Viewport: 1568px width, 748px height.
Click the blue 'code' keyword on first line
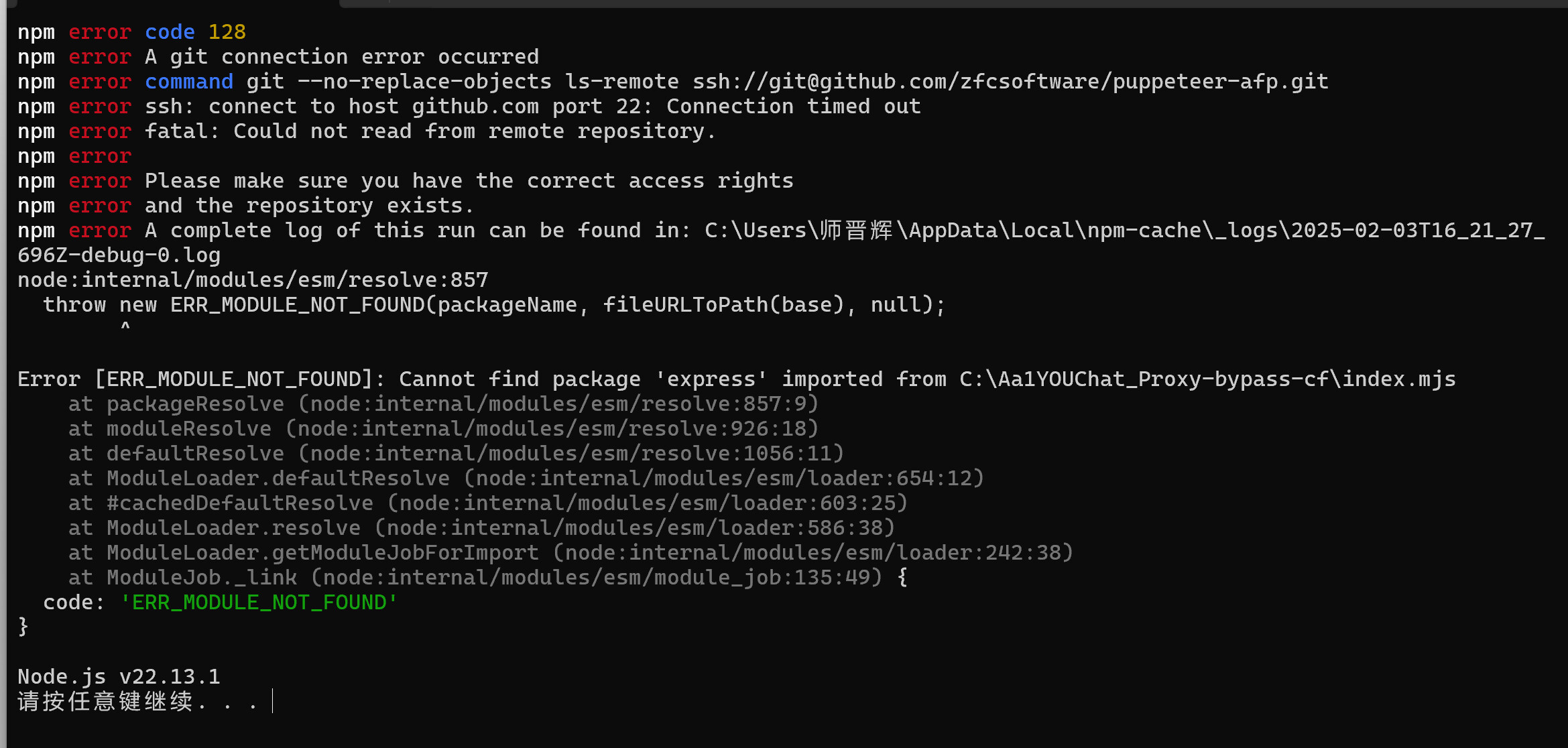coord(170,32)
